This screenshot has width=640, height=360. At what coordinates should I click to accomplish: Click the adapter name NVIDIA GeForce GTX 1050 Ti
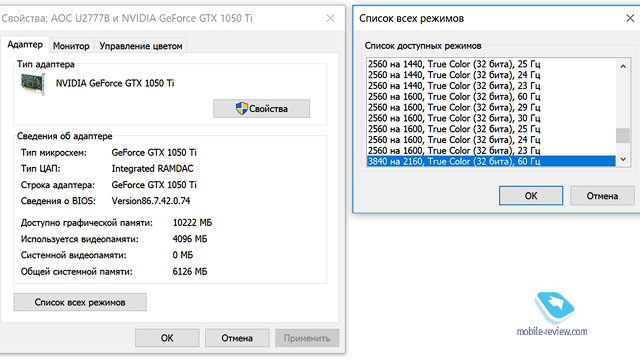[115, 83]
